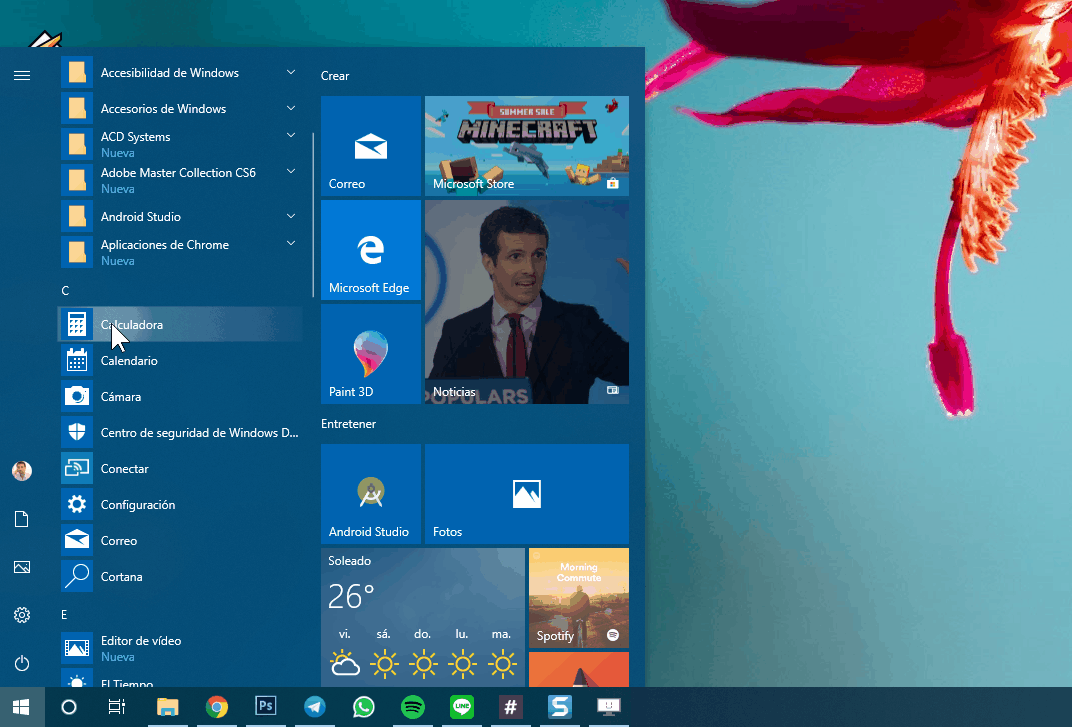1072x727 pixels.
Task: Open the Fotos tile
Action: pyautogui.click(x=526, y=494)
